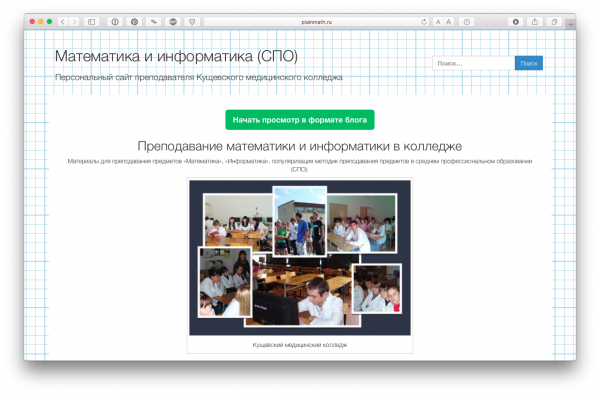Click the circular clock toolbar icon
Screen dimensions: 600x395
coord(466,22)
